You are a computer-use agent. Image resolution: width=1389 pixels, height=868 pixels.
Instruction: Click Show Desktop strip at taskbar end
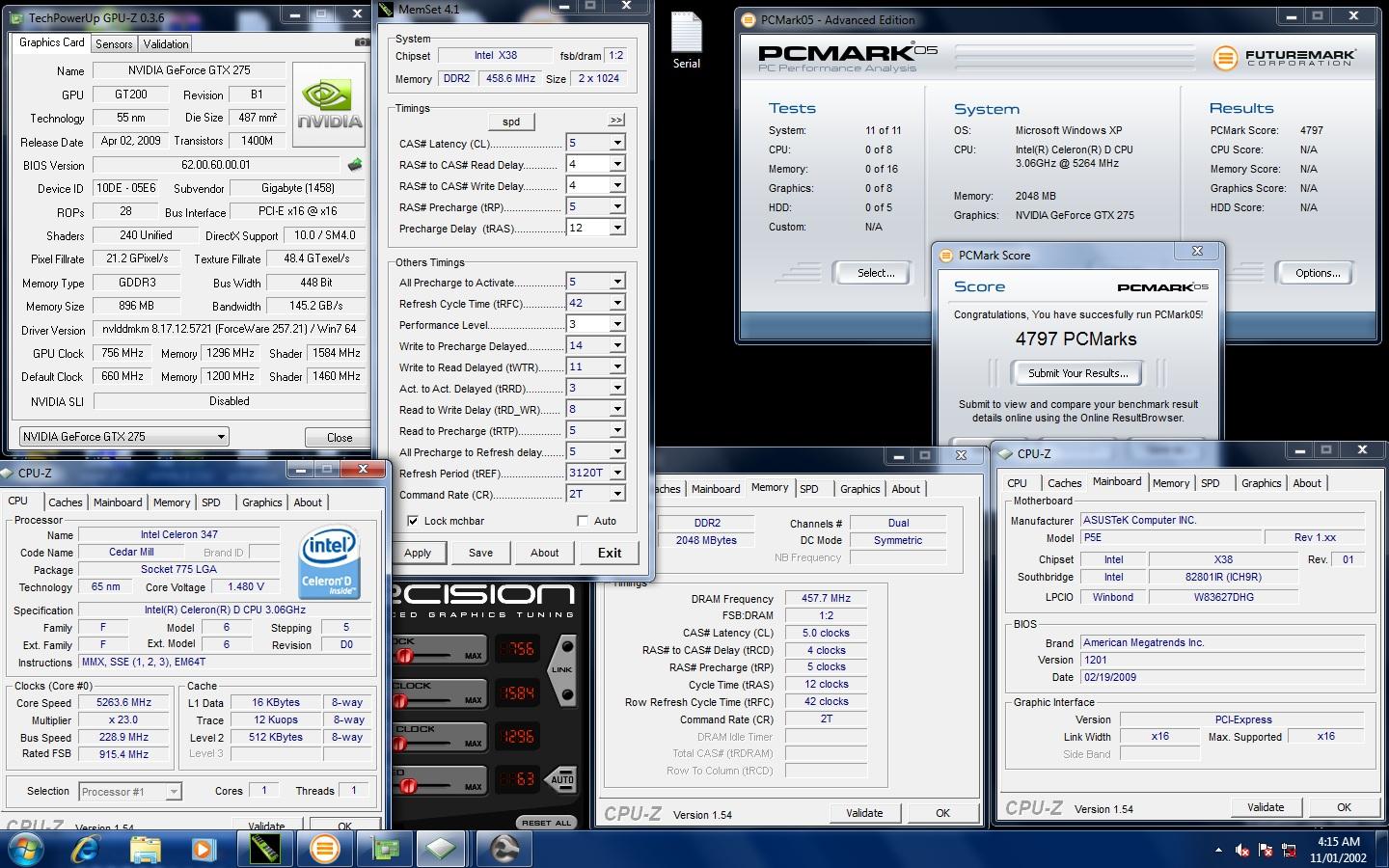[1382, 849]
